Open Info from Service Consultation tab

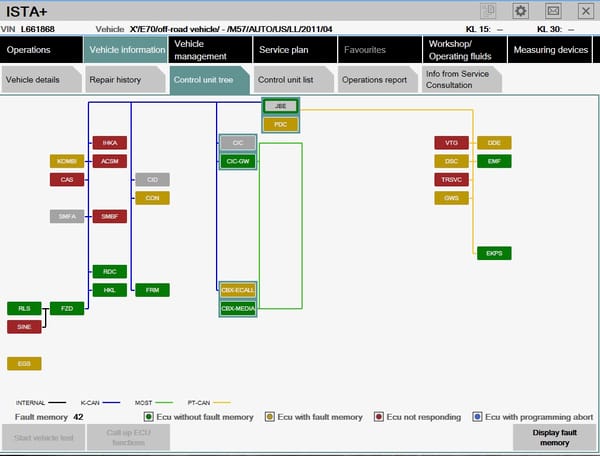462,80
